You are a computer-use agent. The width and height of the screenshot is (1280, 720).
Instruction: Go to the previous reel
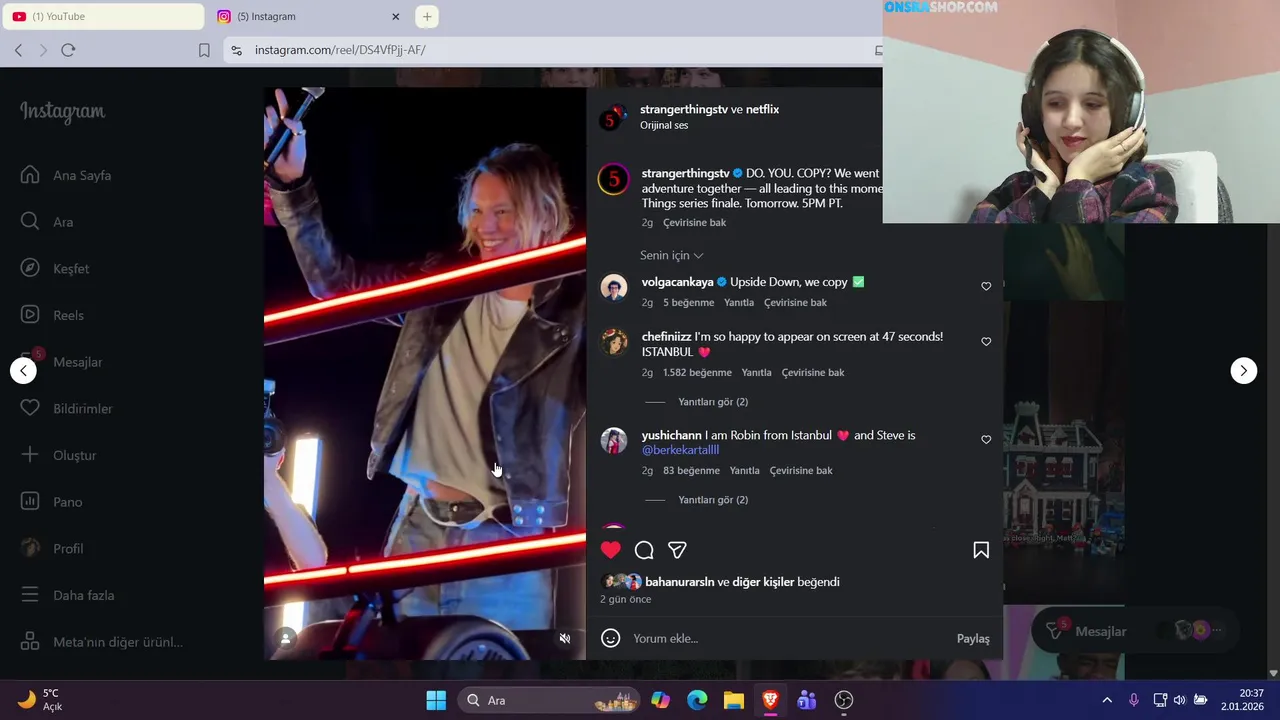click(x=23, y=371)
